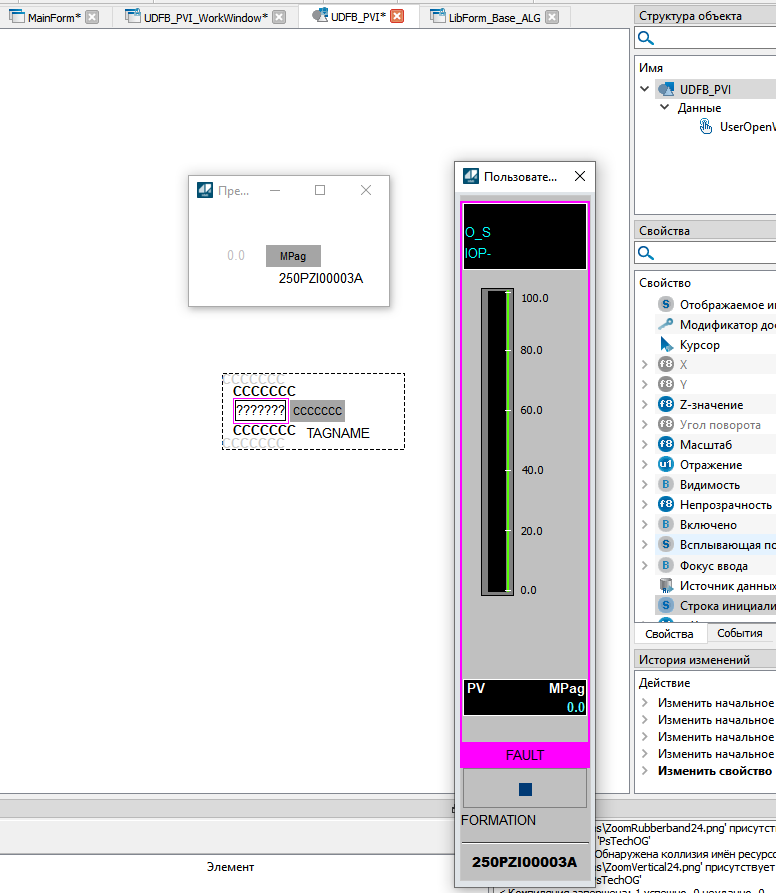Click the blue square icon below FAULT
The image size is (776, 893).
(x=525, y=789)
